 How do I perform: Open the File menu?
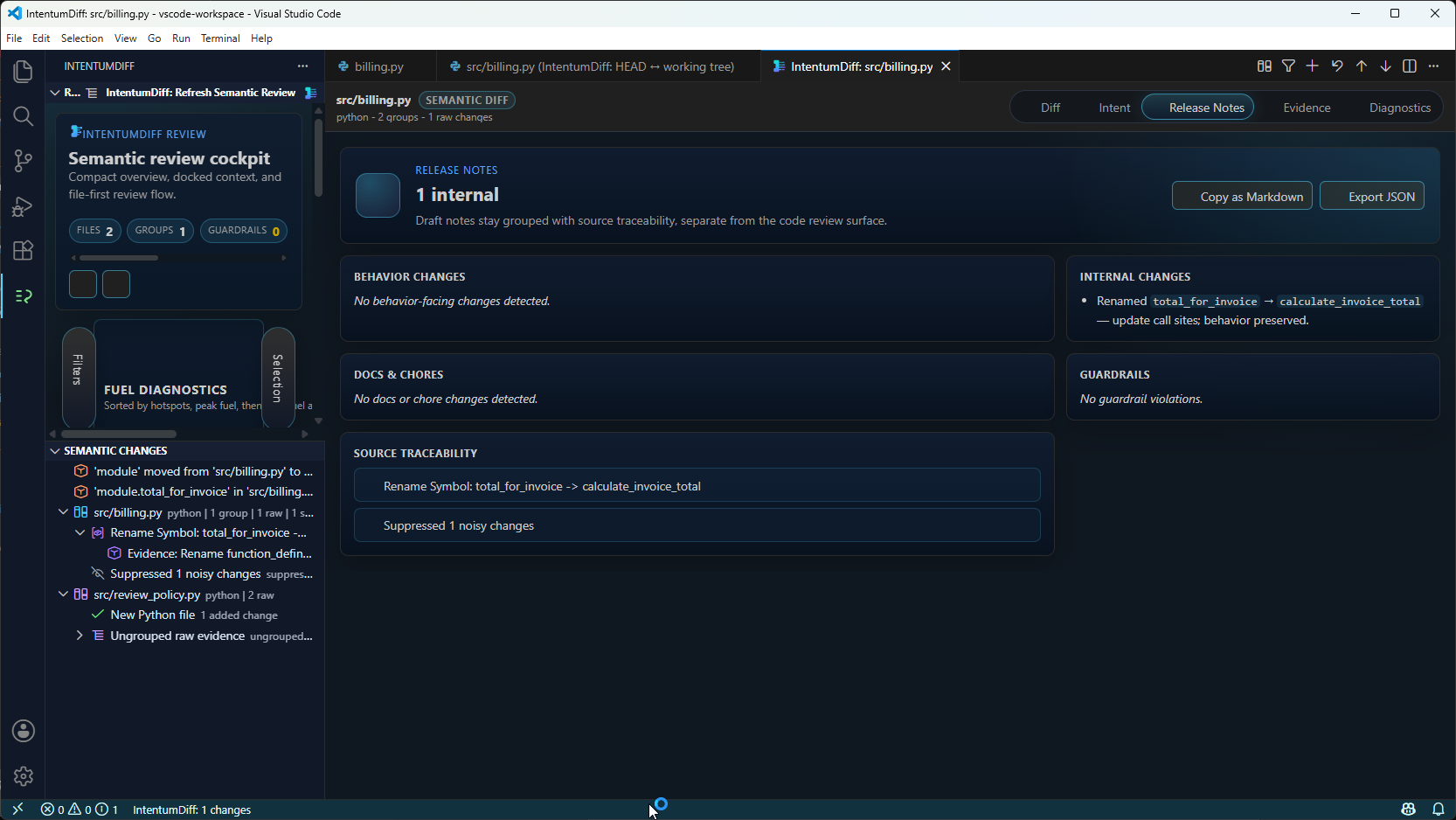point(14,38)
